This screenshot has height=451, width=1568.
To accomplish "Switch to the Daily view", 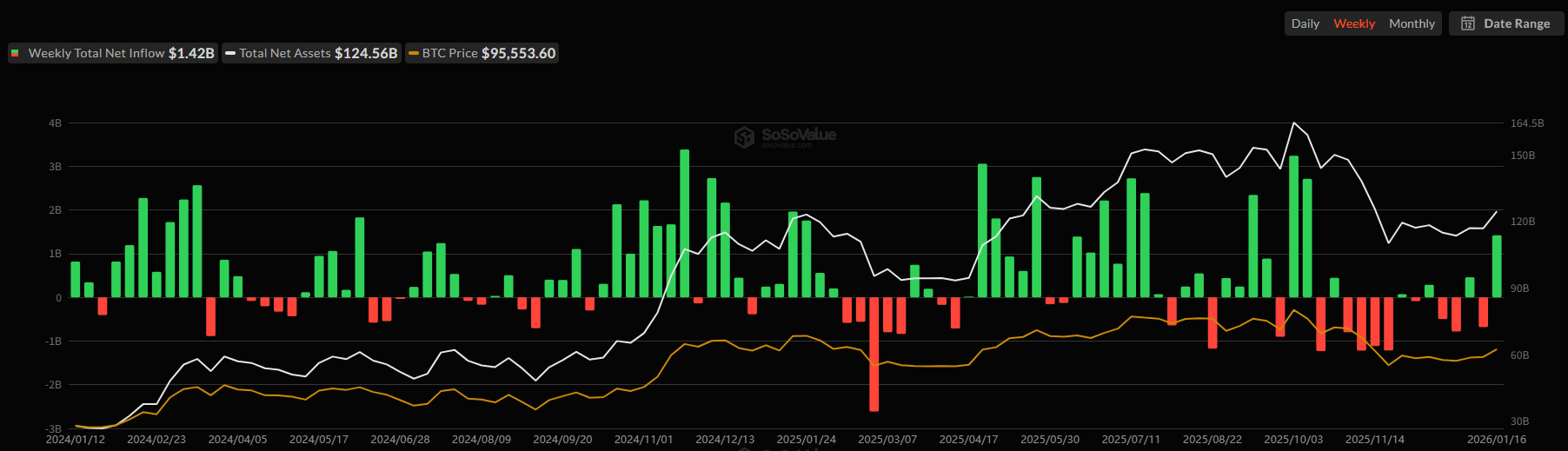I will [x=1305, y=23].
